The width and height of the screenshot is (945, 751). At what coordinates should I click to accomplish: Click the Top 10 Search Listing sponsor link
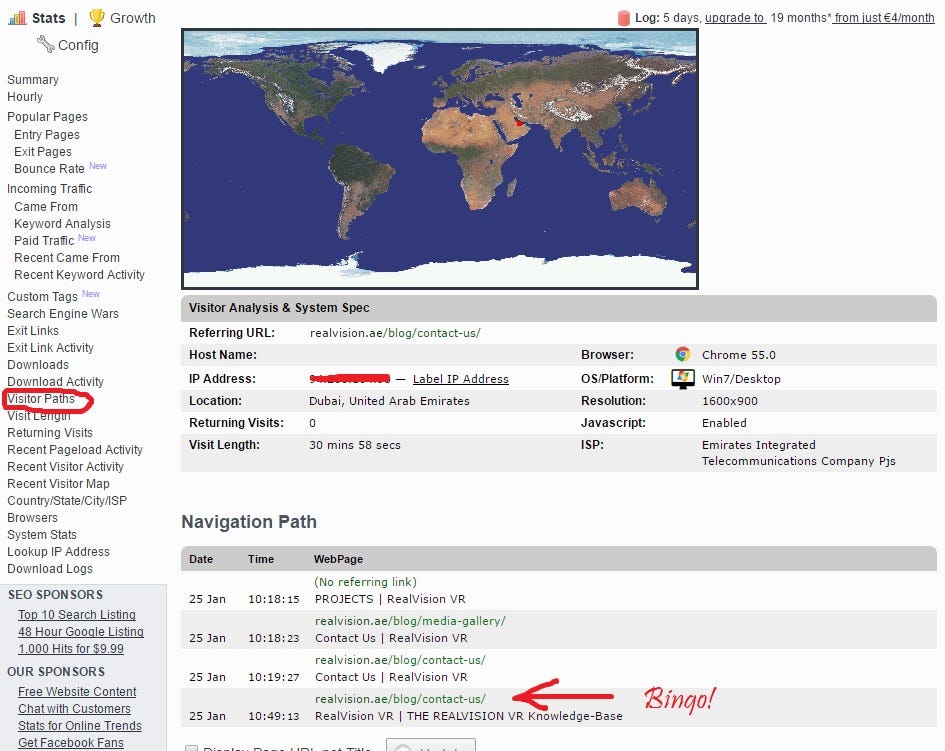tap(77, 615)
